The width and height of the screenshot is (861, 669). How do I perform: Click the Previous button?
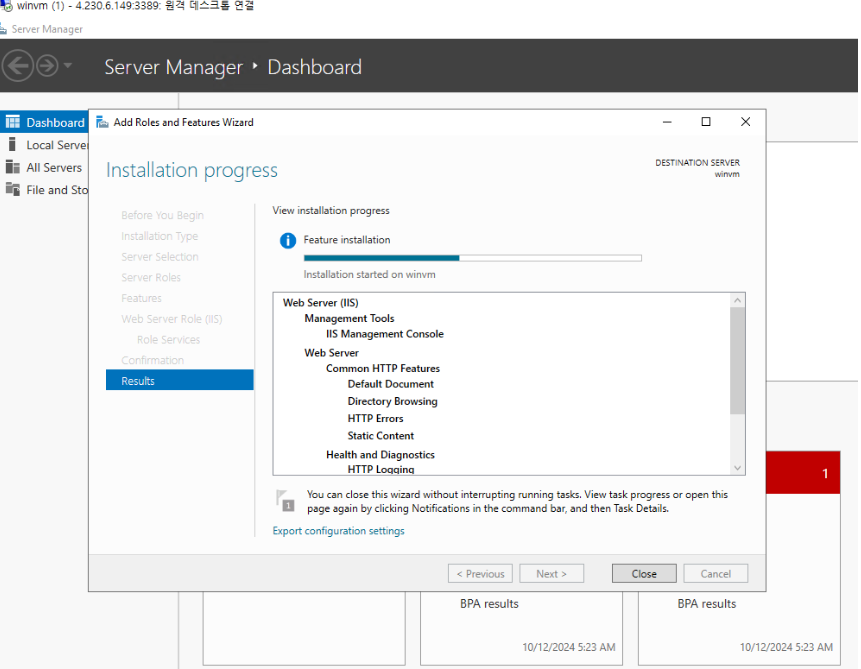[x=480, y=573]
